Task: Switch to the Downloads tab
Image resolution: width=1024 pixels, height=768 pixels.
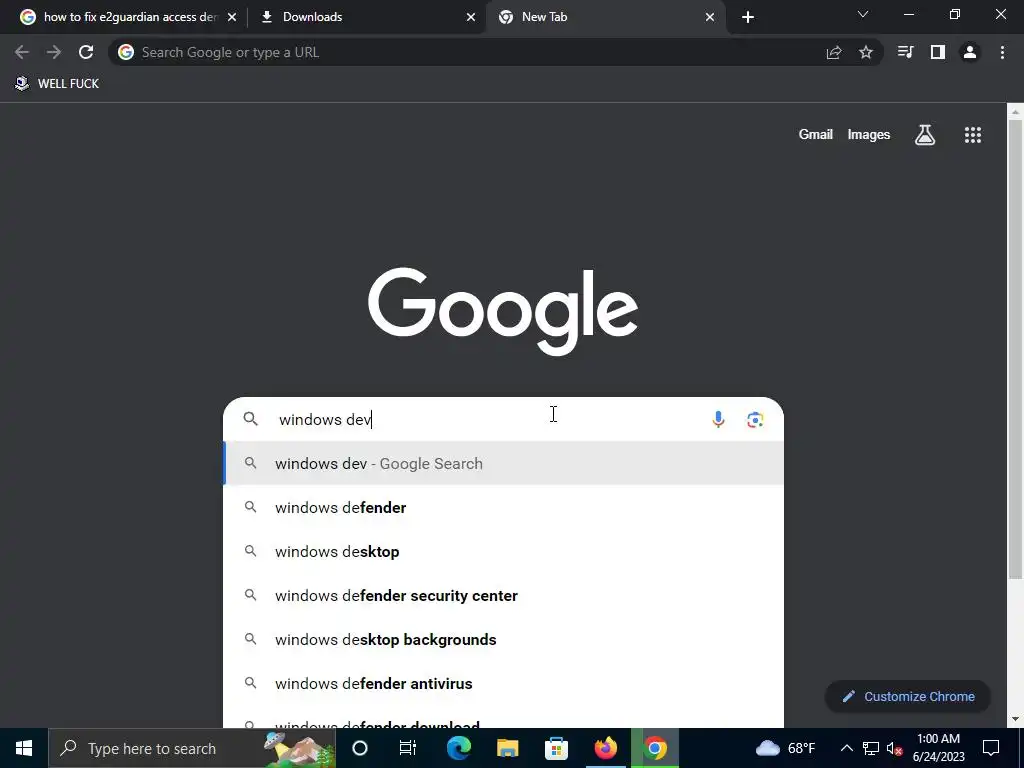Action: click(366, 17)
